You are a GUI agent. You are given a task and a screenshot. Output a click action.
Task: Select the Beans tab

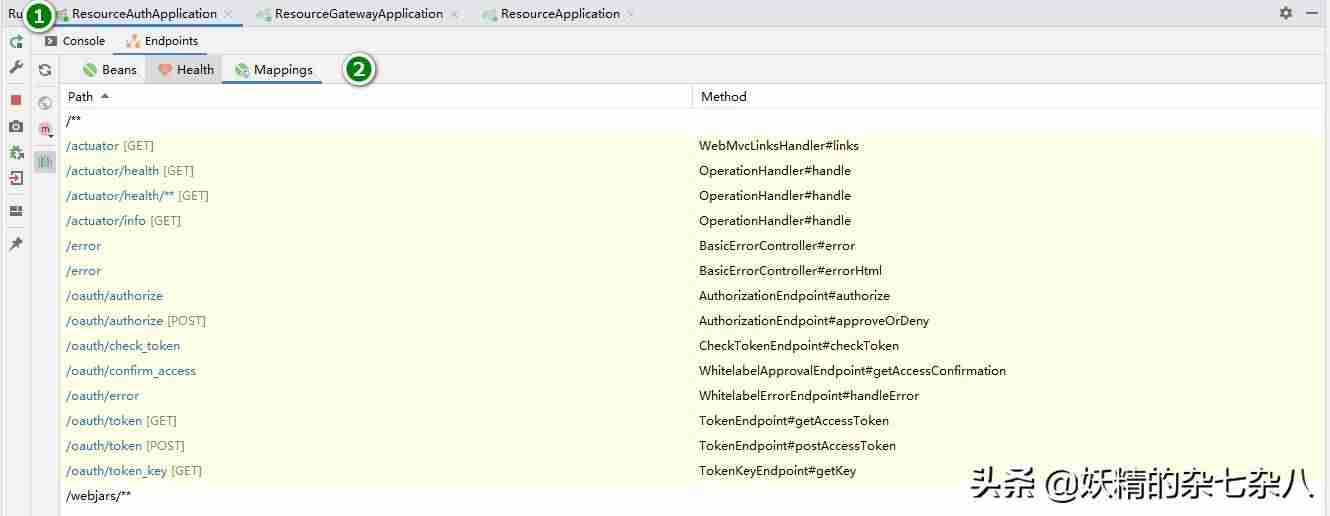[110, 70]
